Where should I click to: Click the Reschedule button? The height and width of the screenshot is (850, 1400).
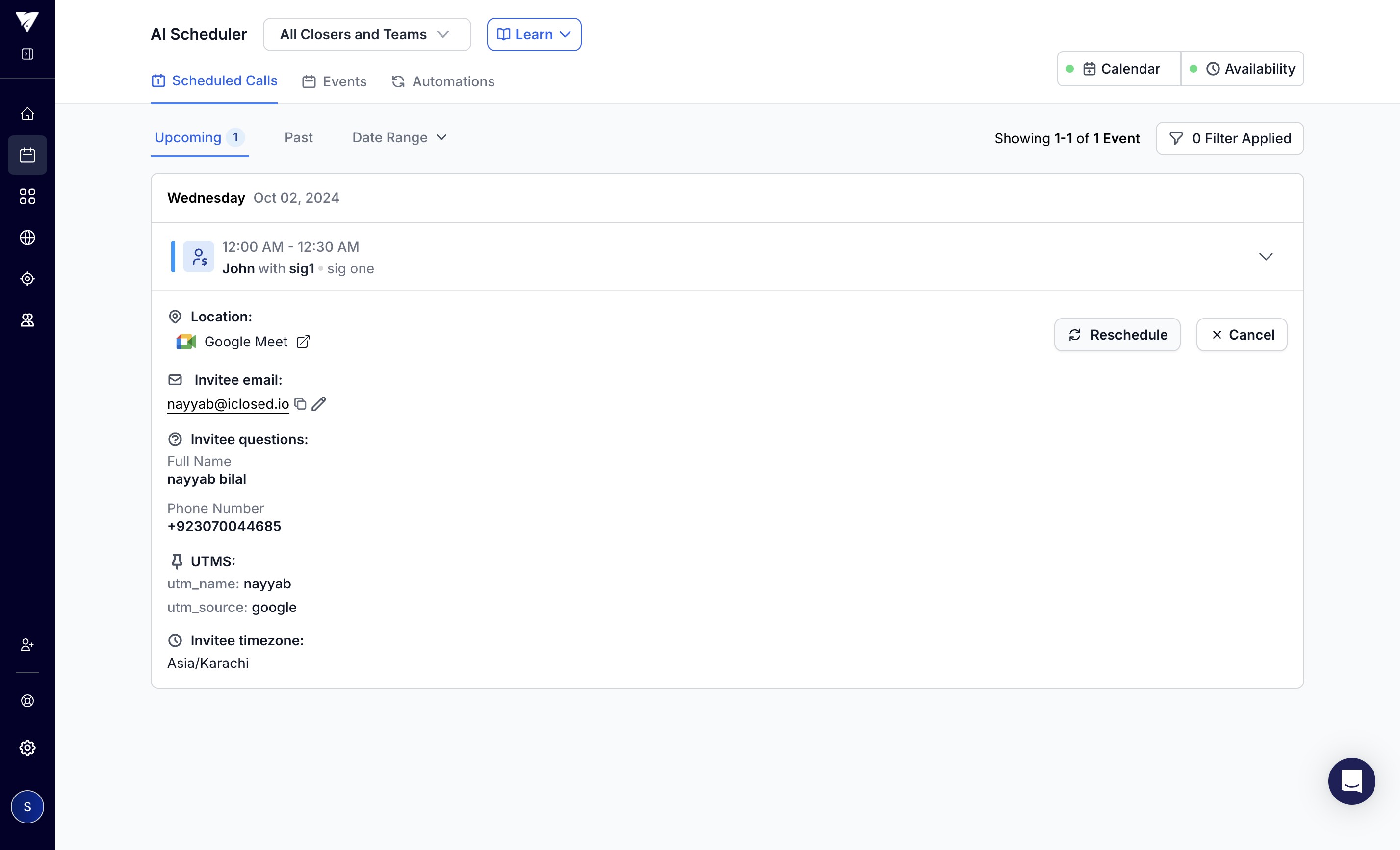(x=1116, y=335)
